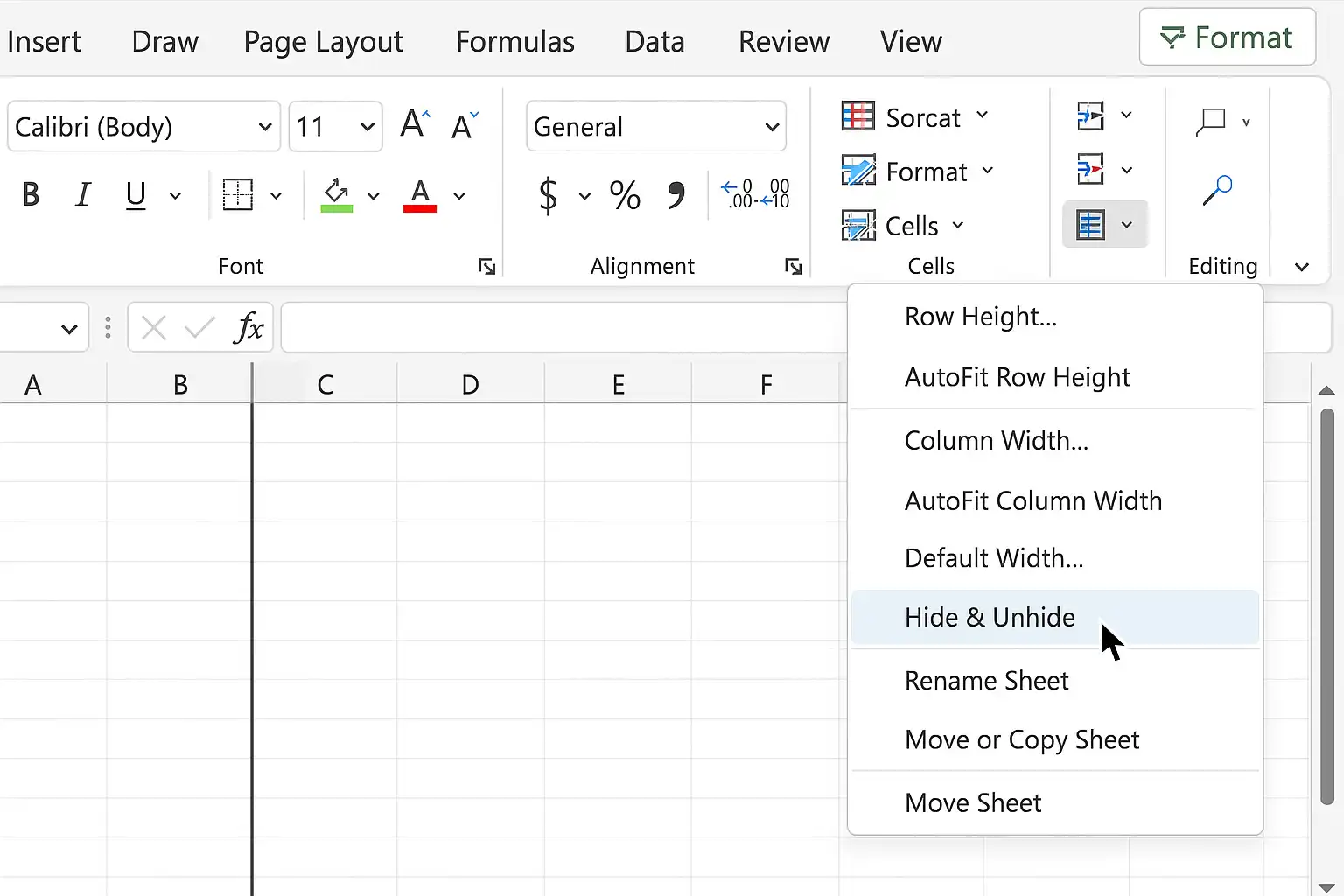Click the Borders icon
The height and width of the screenshot is (896, 1344).
click(237, 194)
